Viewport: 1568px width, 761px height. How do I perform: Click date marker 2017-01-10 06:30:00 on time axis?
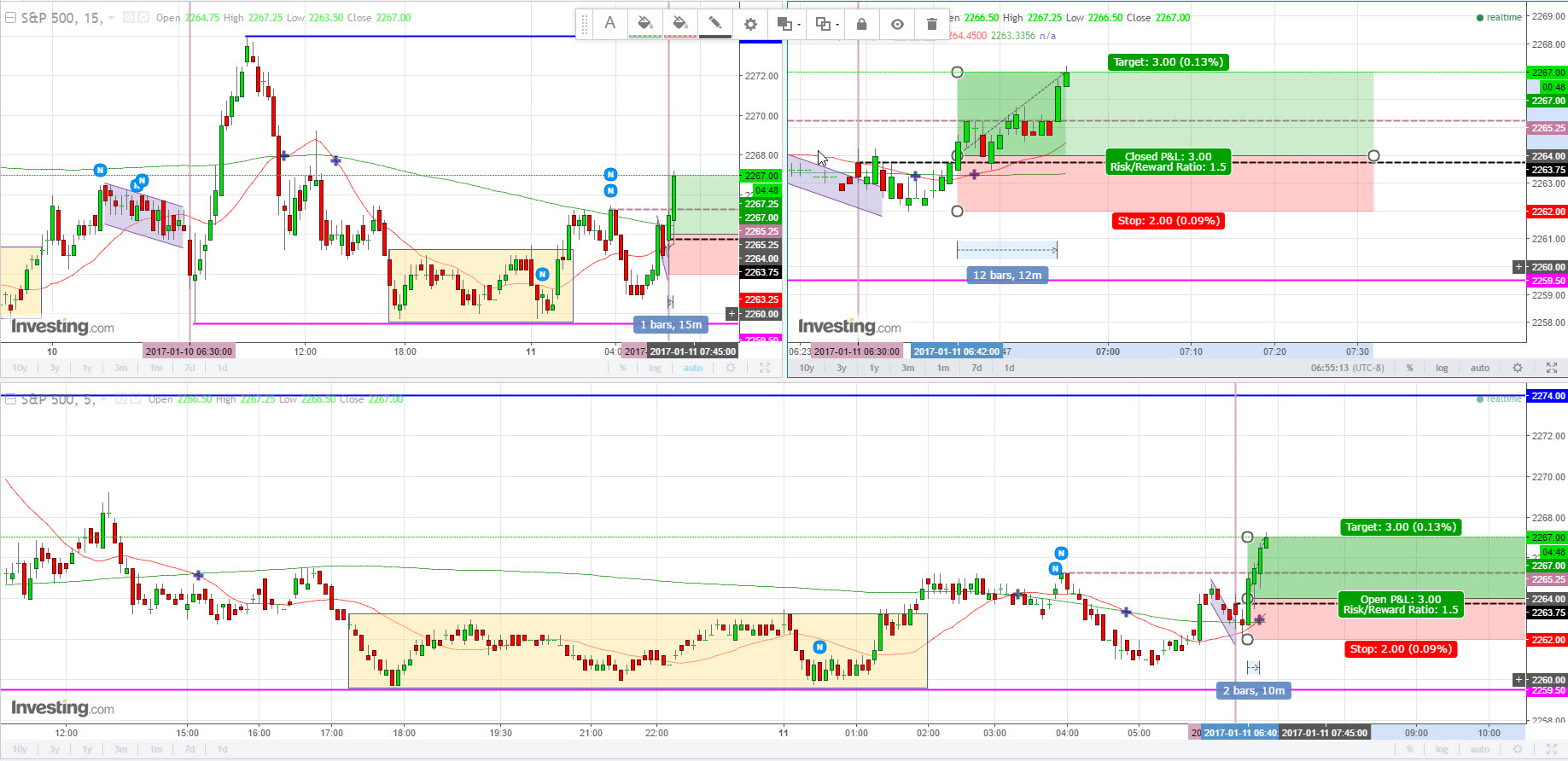tap(189, 351)
